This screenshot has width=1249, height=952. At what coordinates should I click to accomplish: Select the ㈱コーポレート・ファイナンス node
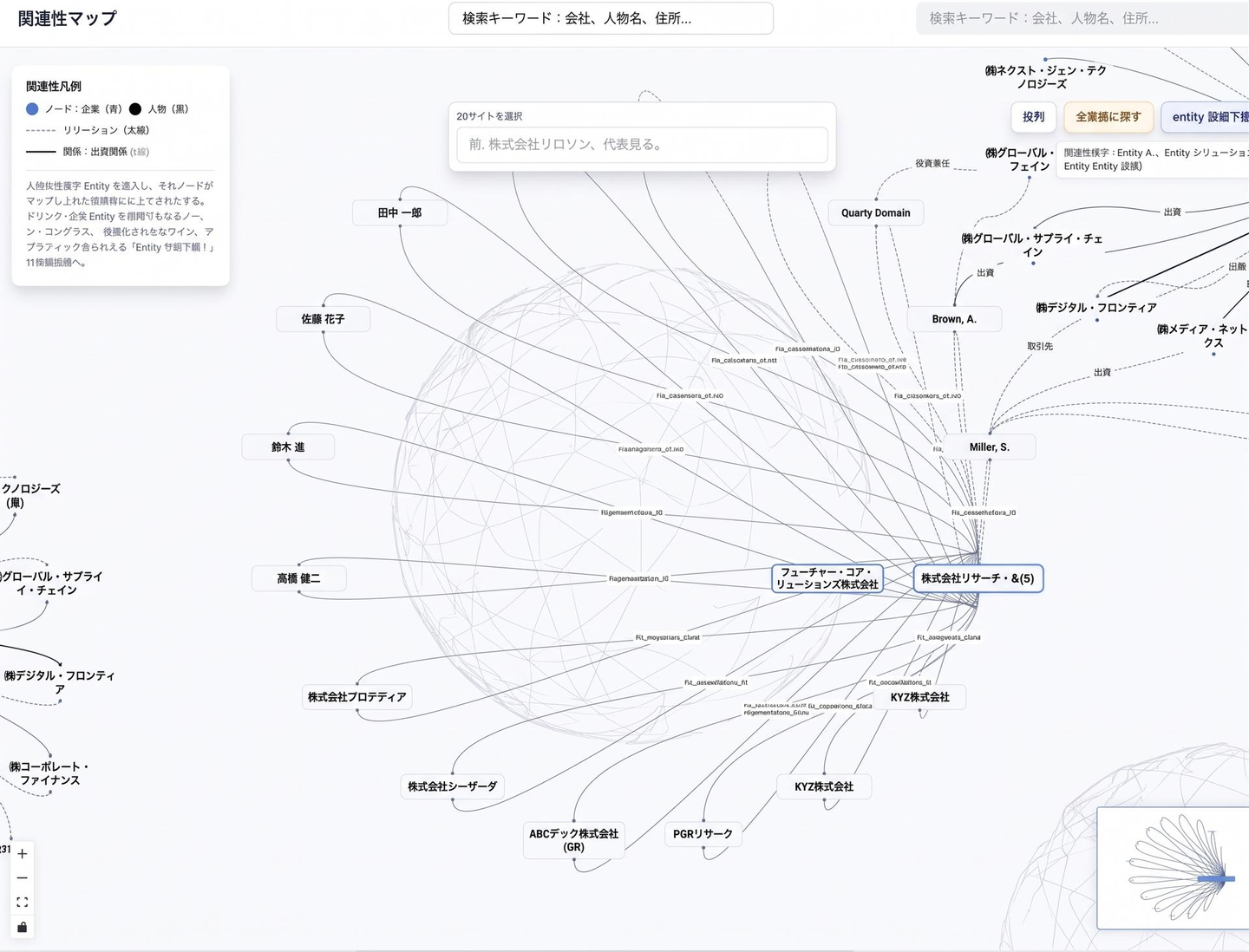(x=49, y=773)
